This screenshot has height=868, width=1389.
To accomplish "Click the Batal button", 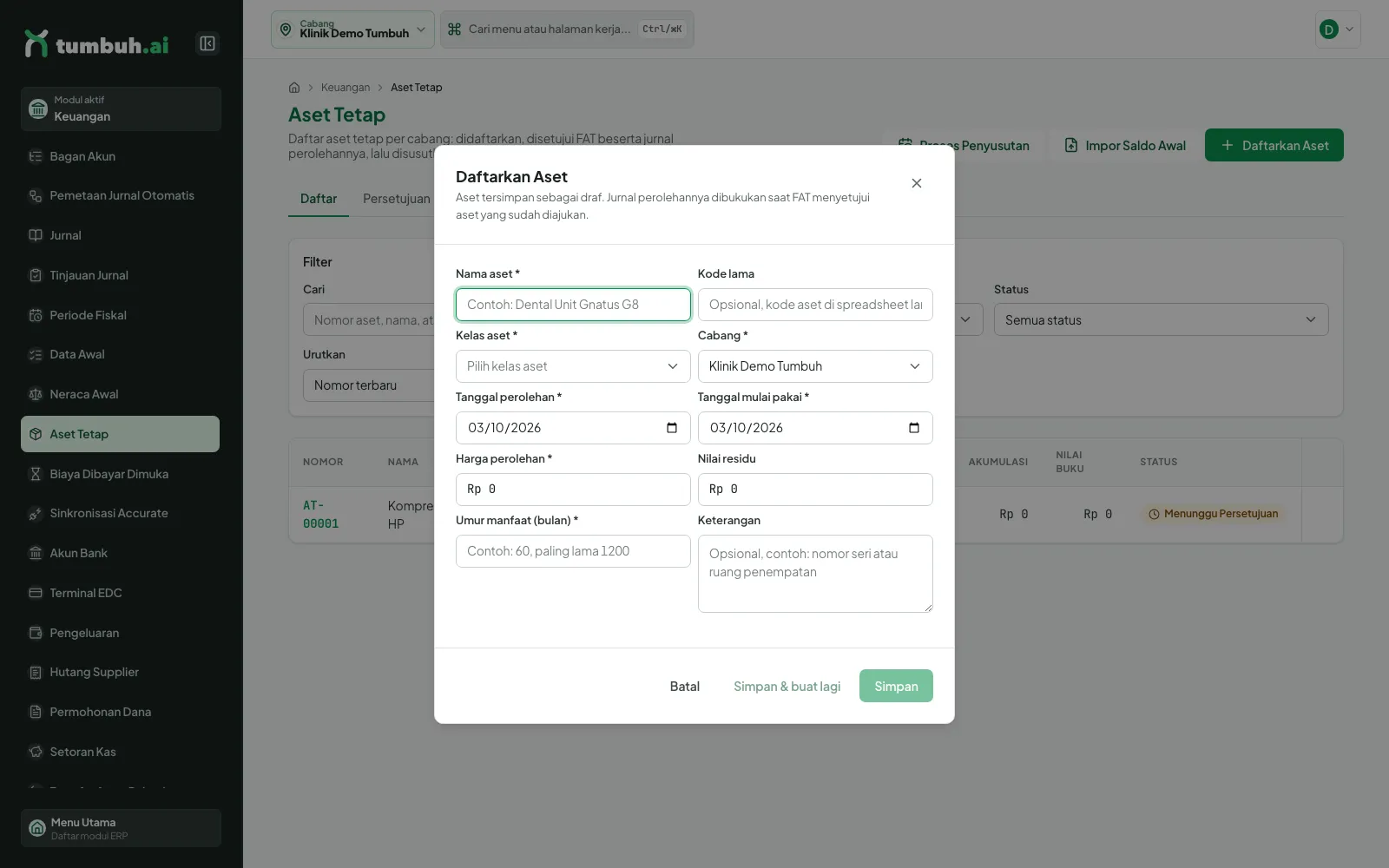I will point(684,686).
